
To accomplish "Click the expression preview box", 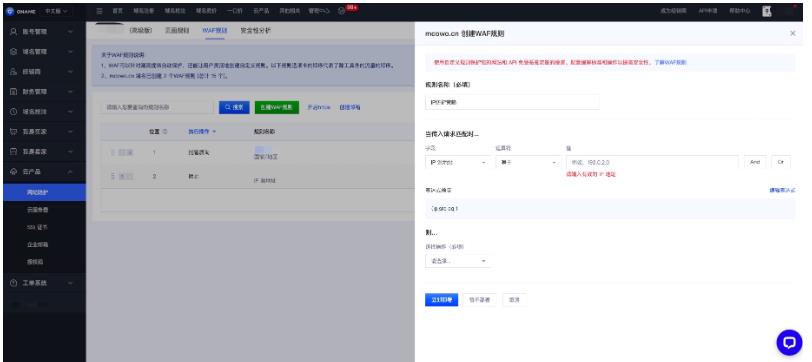I will (610, 209).
